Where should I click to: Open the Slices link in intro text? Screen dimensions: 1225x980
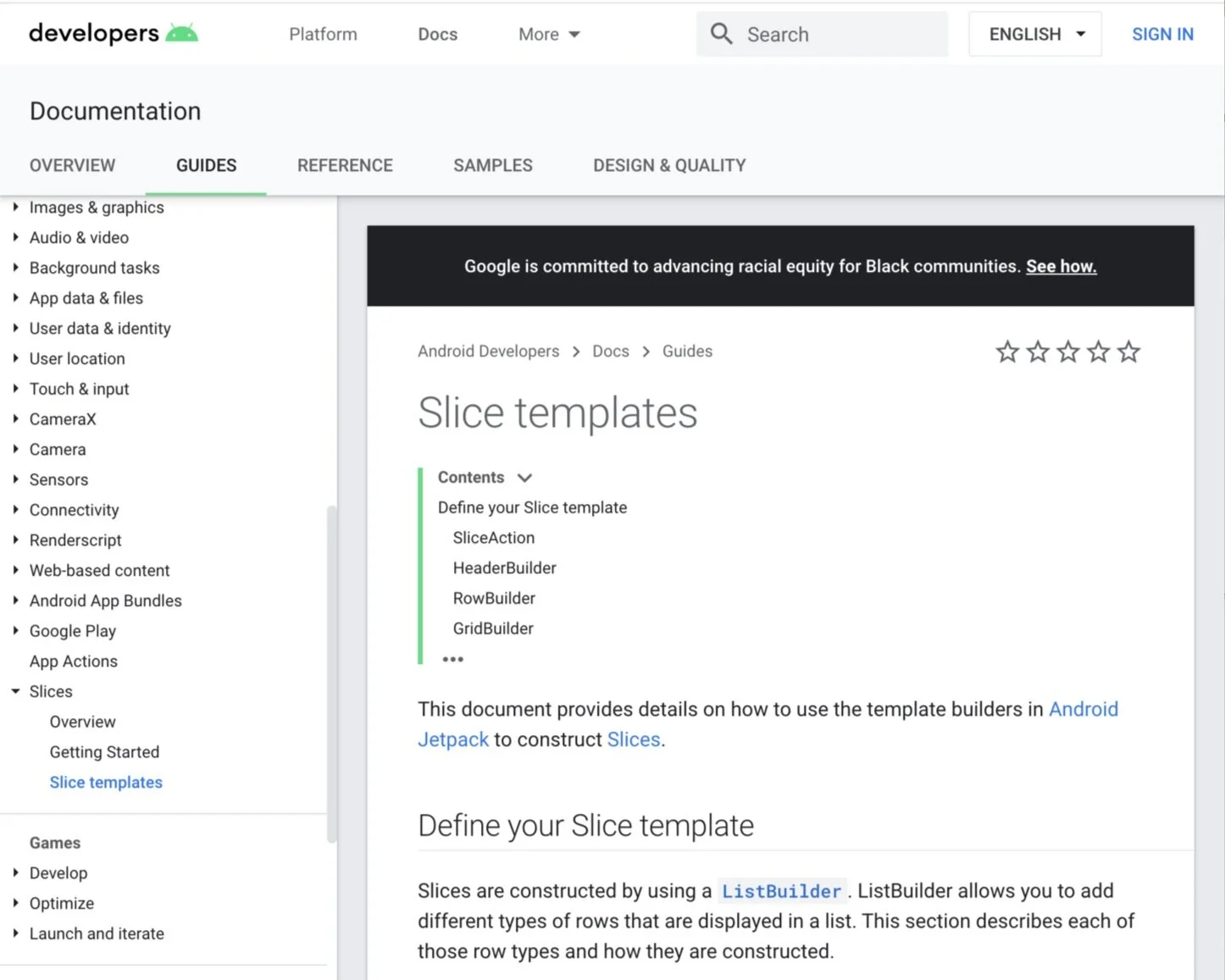[x=634, y=739]
